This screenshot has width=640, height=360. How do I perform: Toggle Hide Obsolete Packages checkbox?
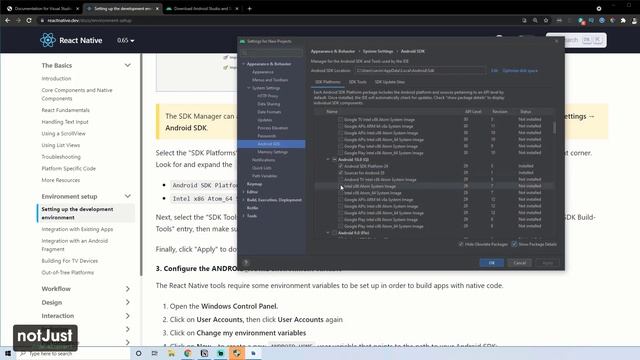pos(461,244)
